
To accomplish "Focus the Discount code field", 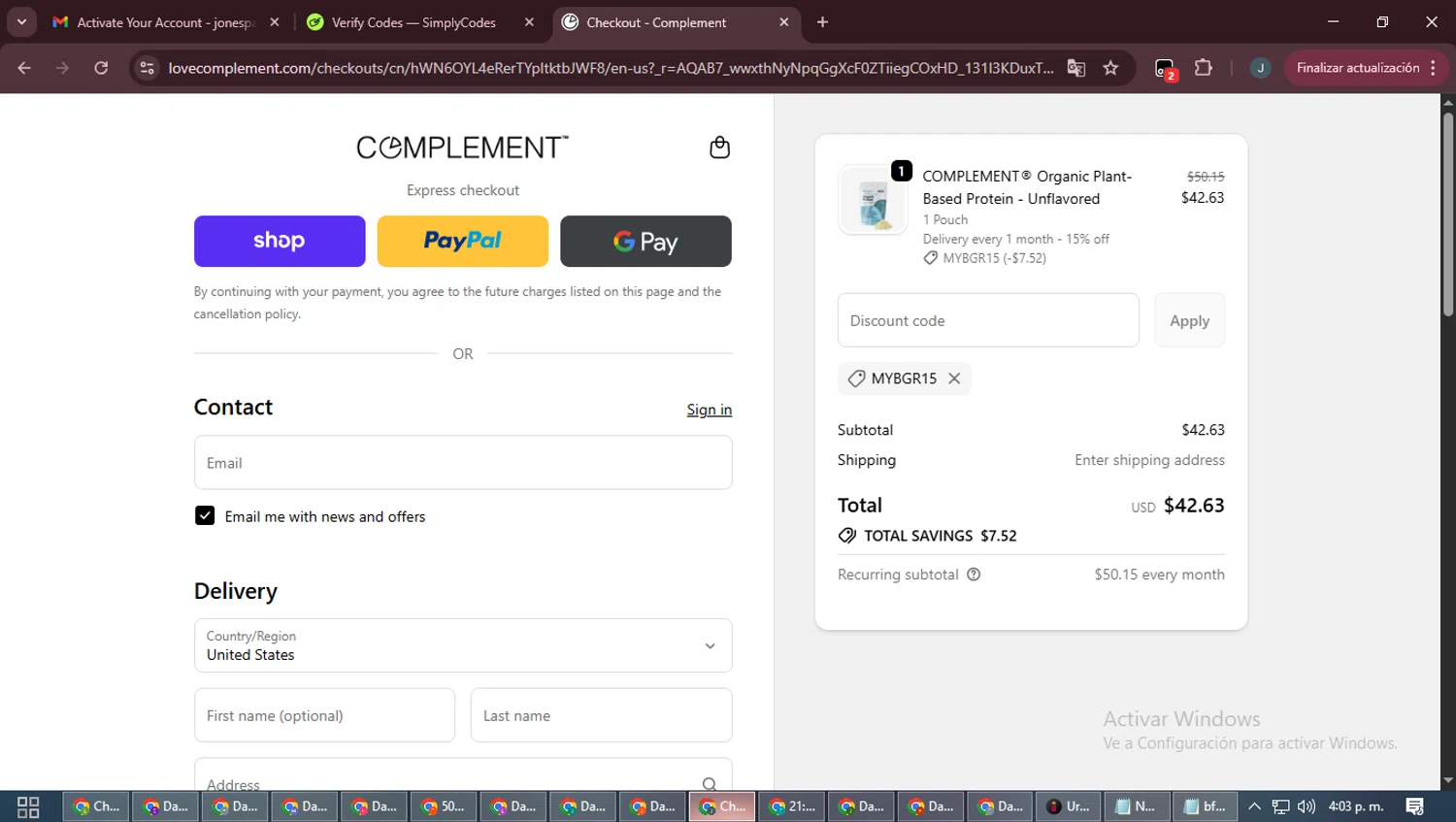I will 988,320.
